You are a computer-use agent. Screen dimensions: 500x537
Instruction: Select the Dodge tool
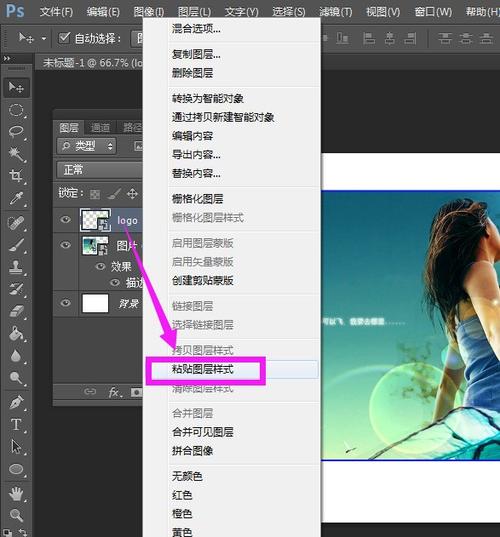(x=16, y=378)
